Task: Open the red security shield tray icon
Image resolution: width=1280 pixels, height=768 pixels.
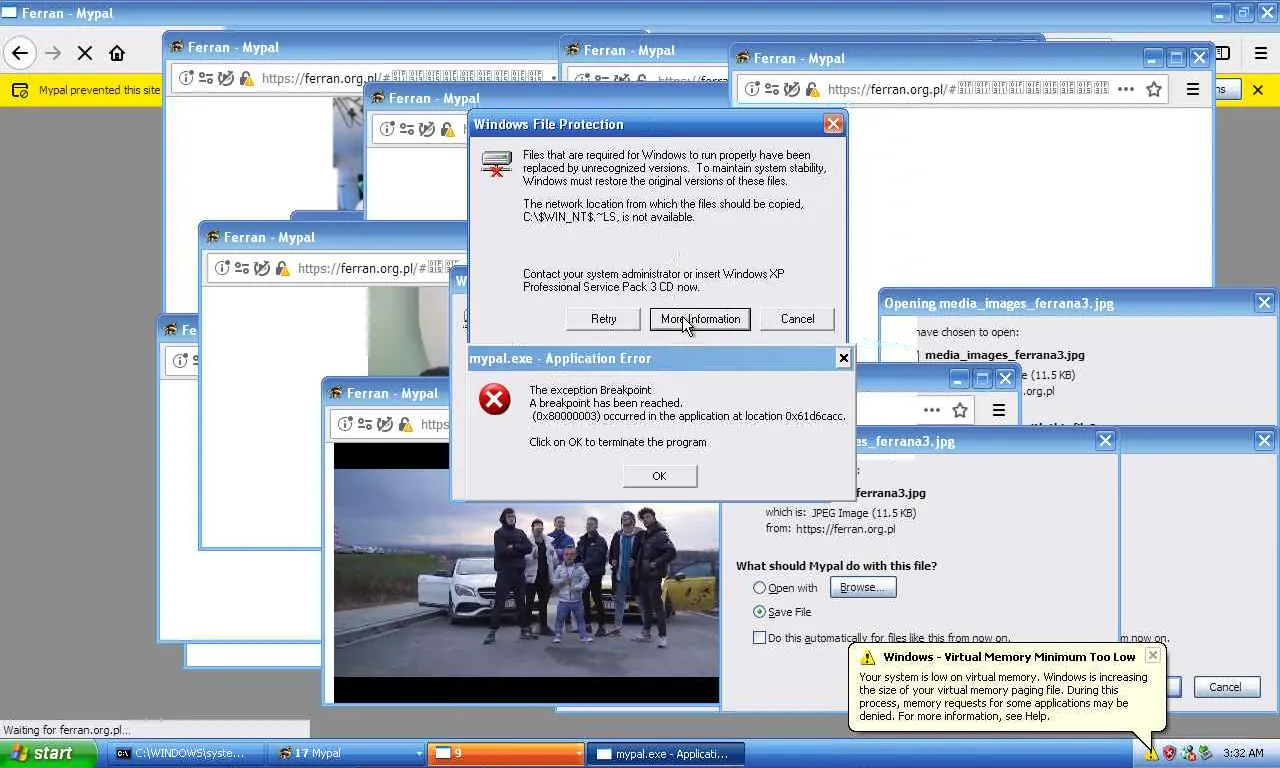Action: [1169, 753]
